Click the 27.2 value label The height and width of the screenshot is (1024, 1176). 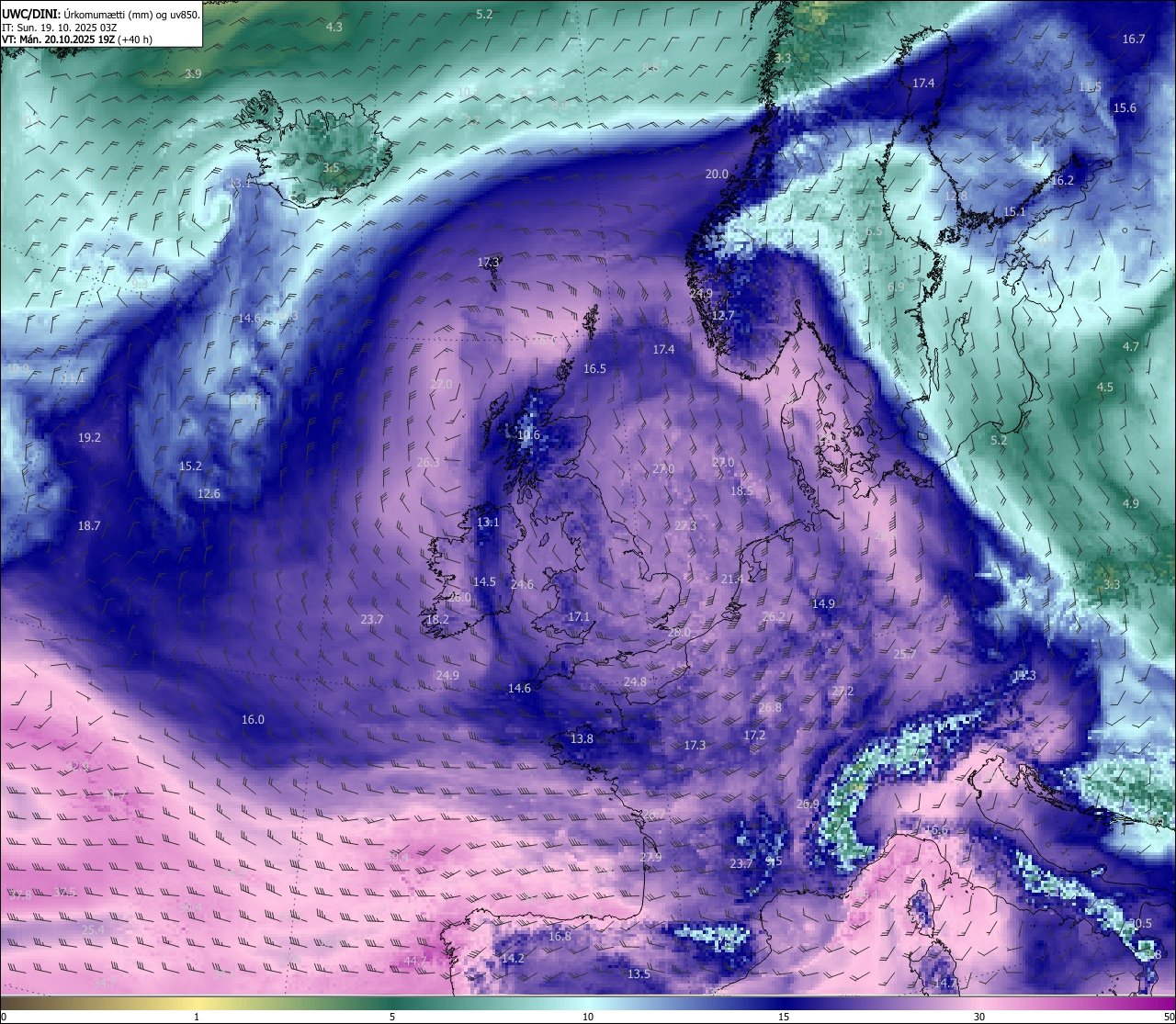click(x=842, y=692)
